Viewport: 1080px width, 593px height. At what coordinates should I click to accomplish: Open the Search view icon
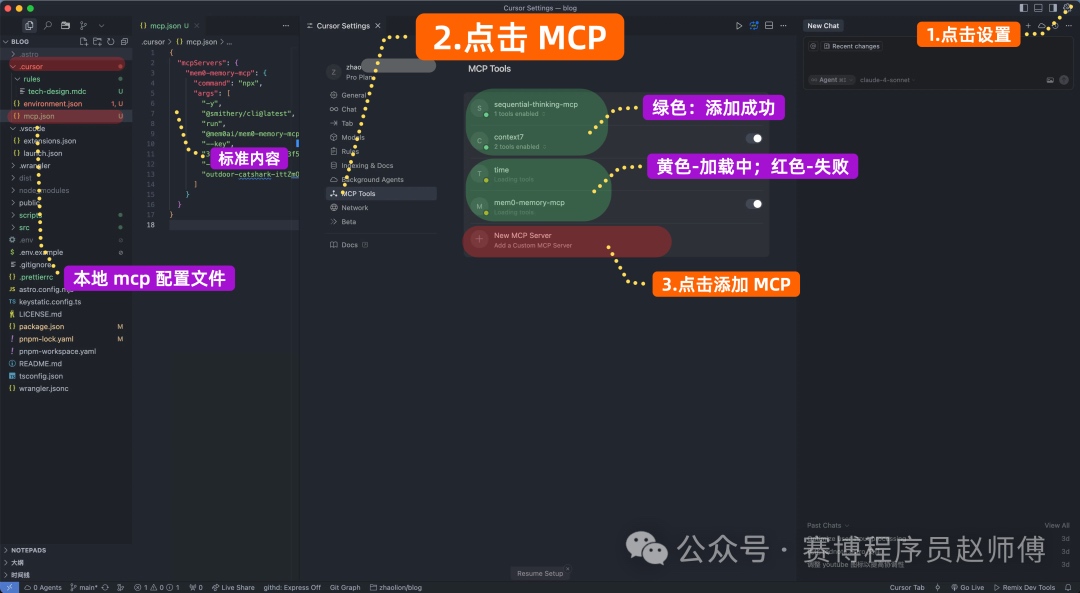coord(48,25)
